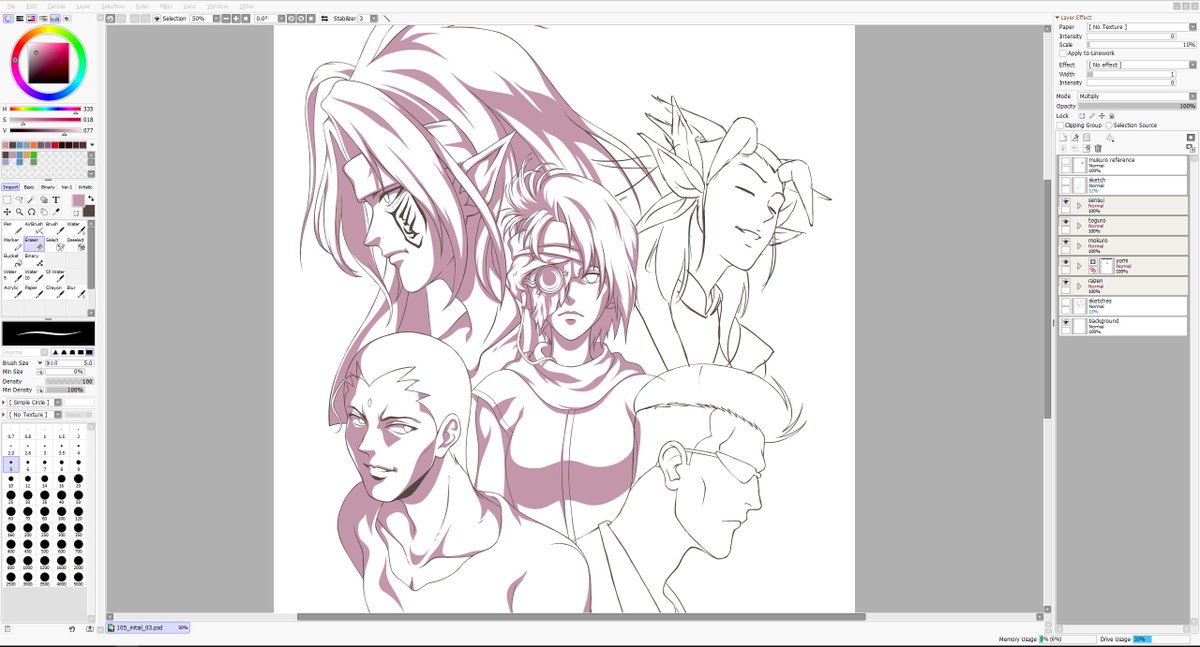Enable the Clipping Group checkbox

click(1060, 125)
